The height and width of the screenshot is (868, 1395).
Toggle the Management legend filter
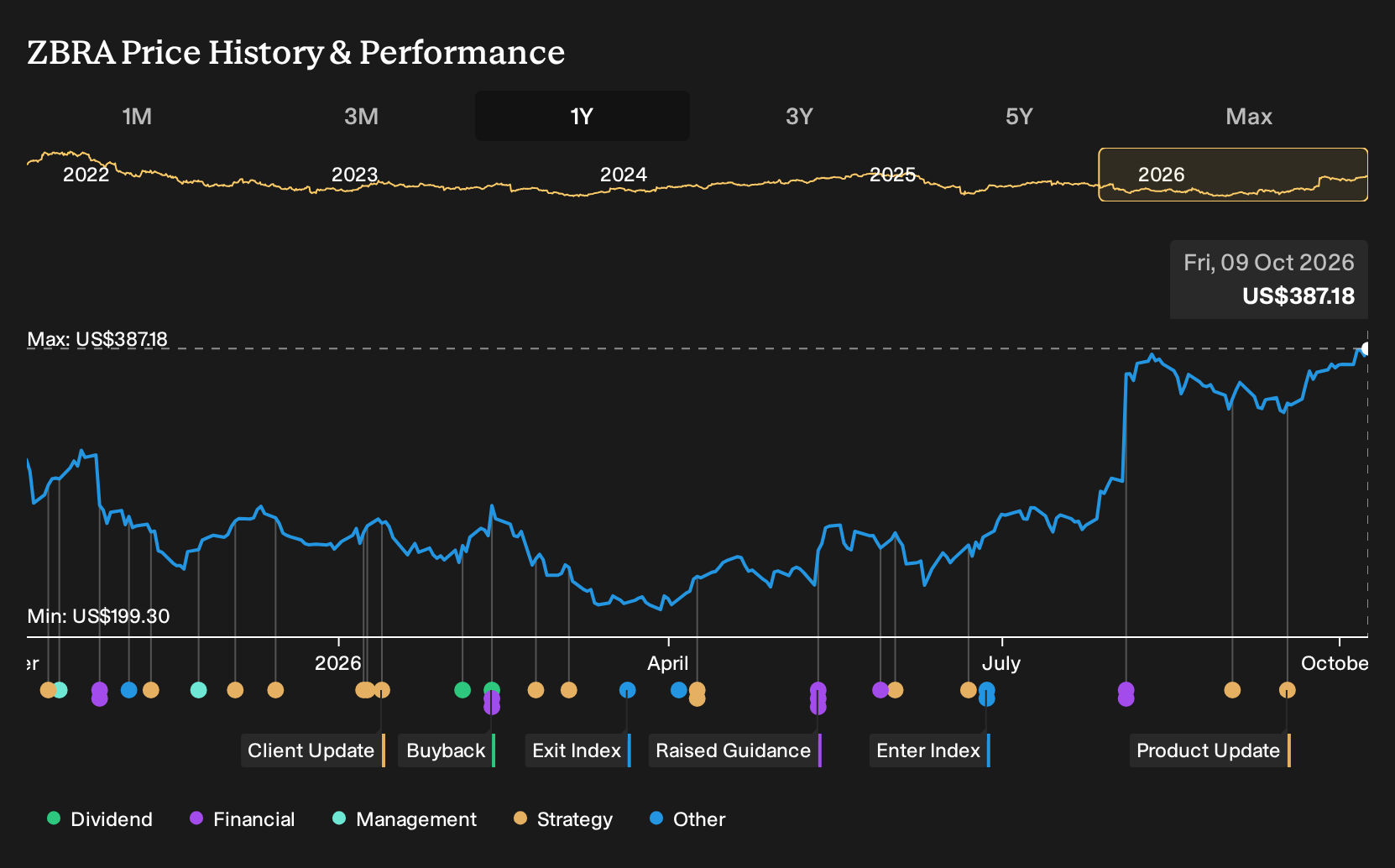point(405,819)
